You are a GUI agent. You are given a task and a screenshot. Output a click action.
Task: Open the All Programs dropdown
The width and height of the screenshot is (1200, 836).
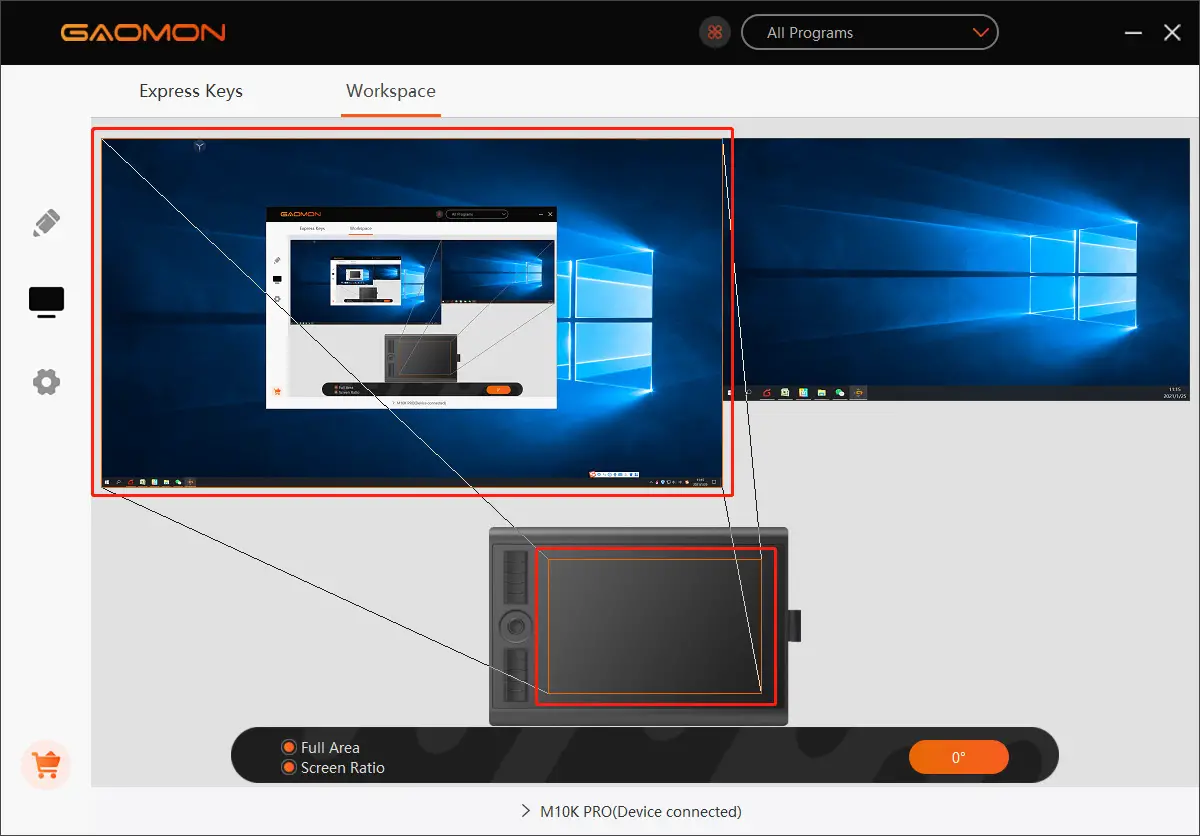pos(869,33)
